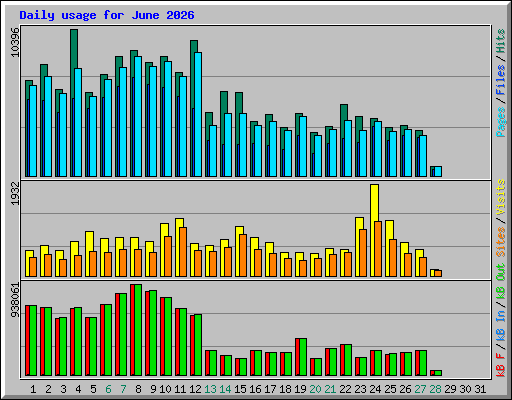Click day label 31 on the x-axis
512x400 pixels.
(x=480, y=389)
